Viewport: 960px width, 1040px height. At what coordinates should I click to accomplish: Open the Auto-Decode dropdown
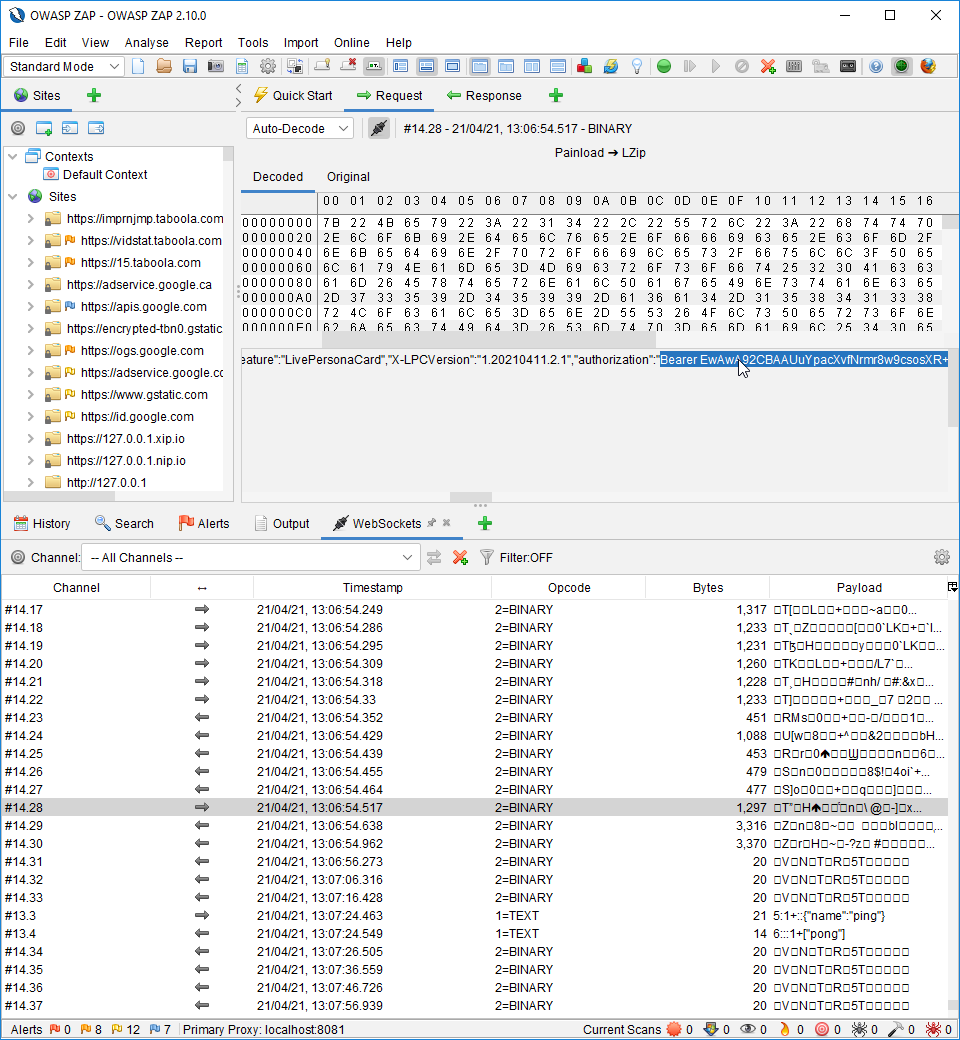pos(300,128)
